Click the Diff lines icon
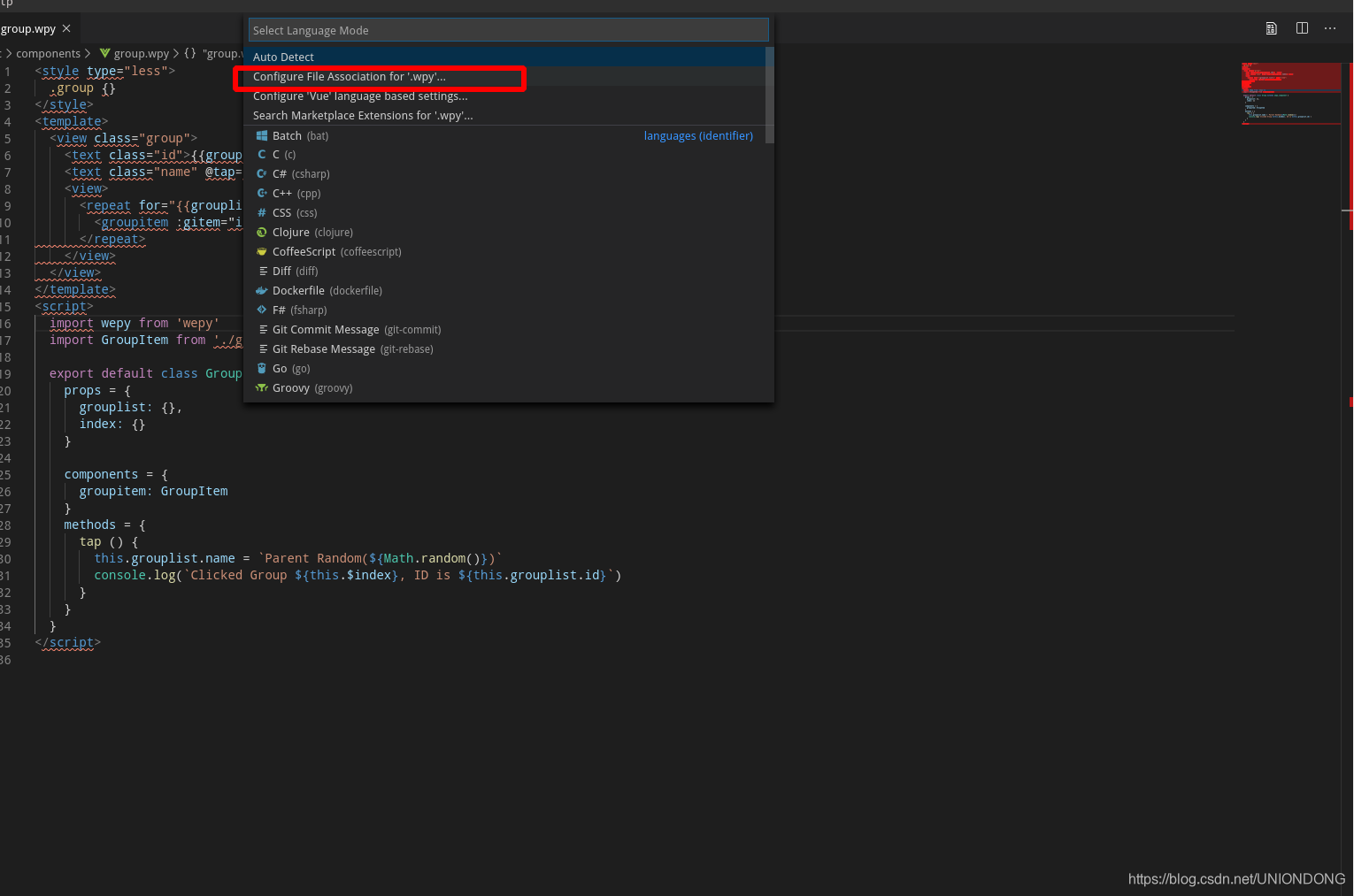The height and width of the screenshot is (896, 1354). click(x=263, y=272)
